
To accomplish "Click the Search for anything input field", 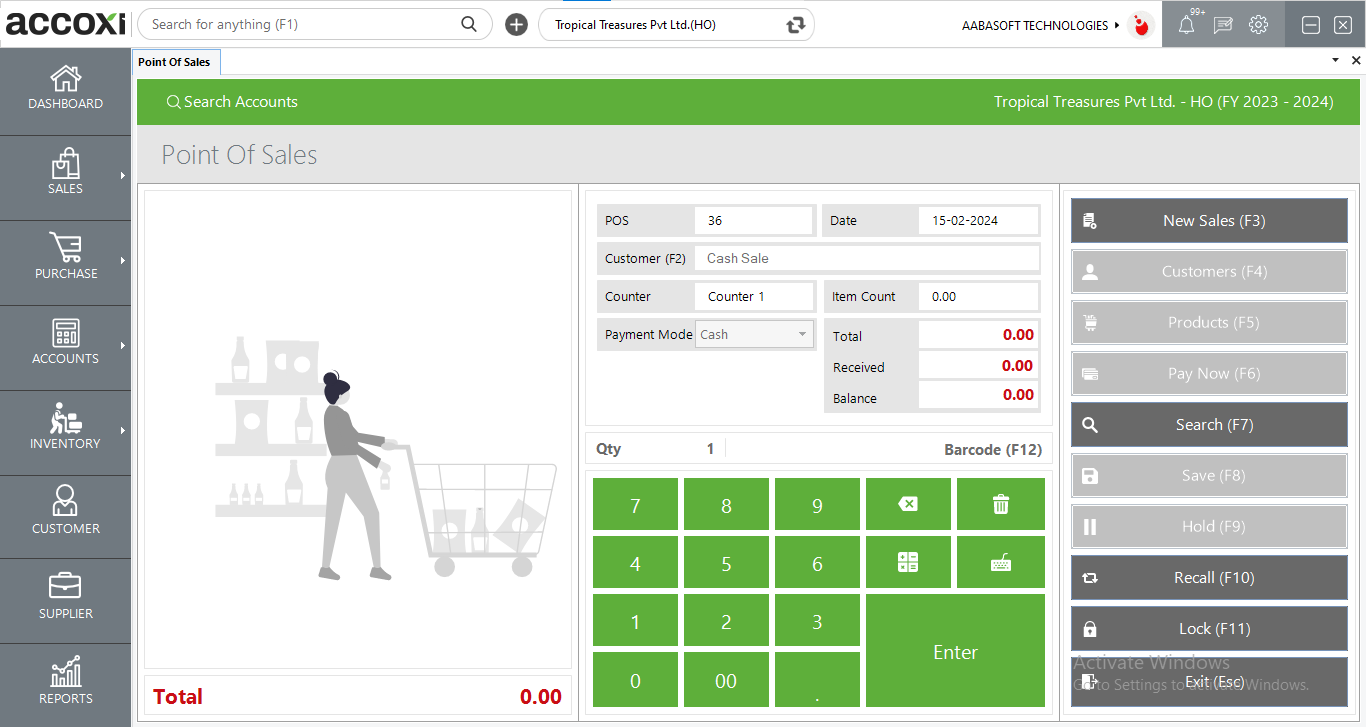I will click(300, 24).
